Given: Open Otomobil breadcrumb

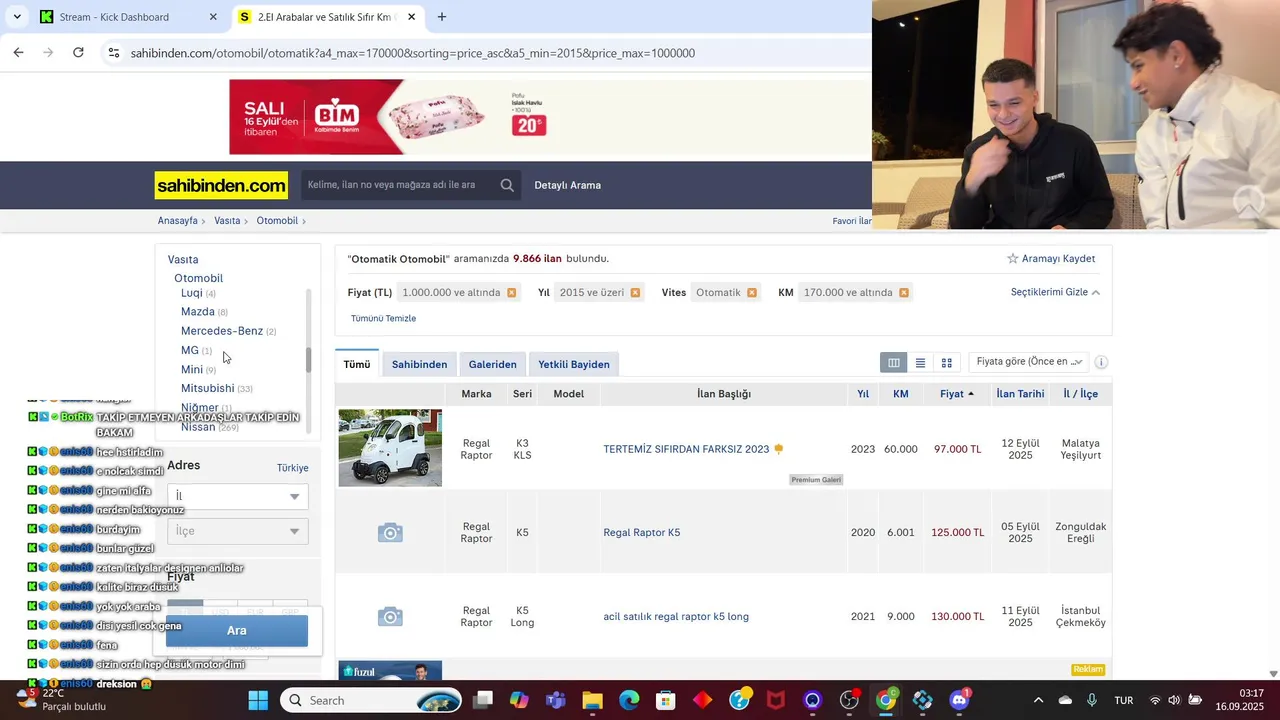Looking at the screenshot, I should (x=277, y=221).
